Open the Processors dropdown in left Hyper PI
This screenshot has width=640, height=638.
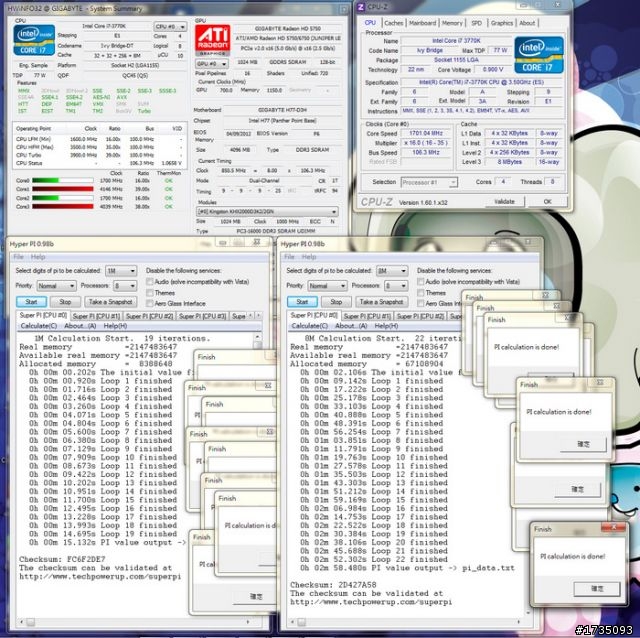tap(124, 286)
